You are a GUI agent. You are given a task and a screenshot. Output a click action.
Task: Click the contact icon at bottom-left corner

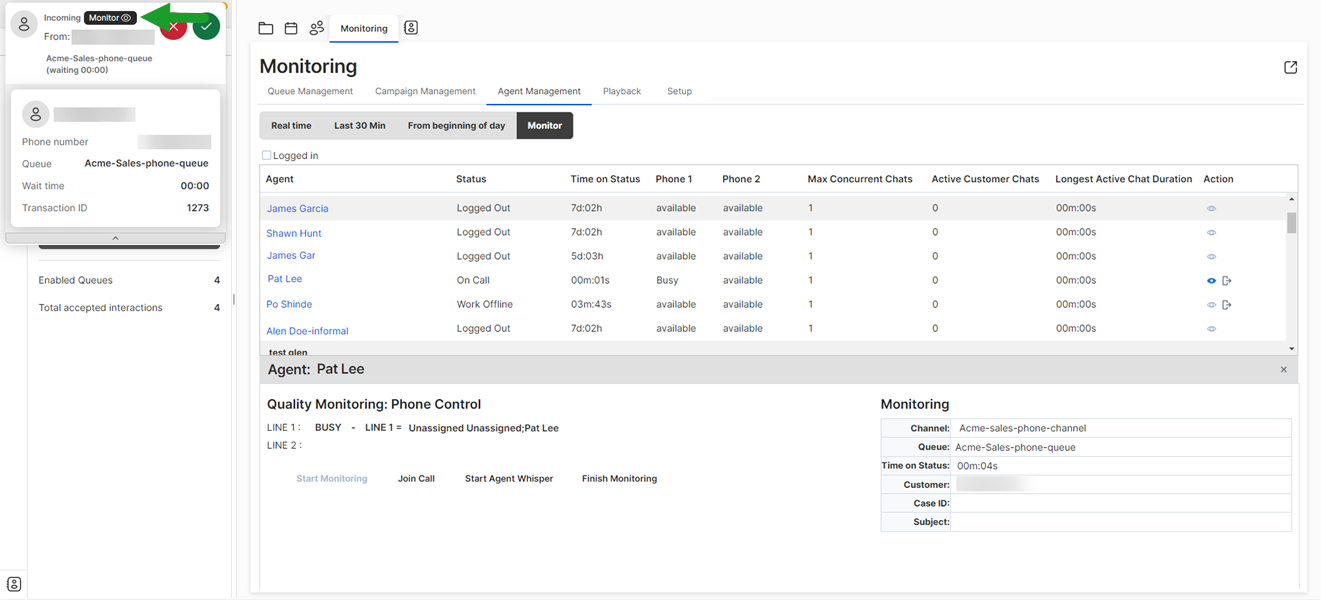(x=14, y=584)
